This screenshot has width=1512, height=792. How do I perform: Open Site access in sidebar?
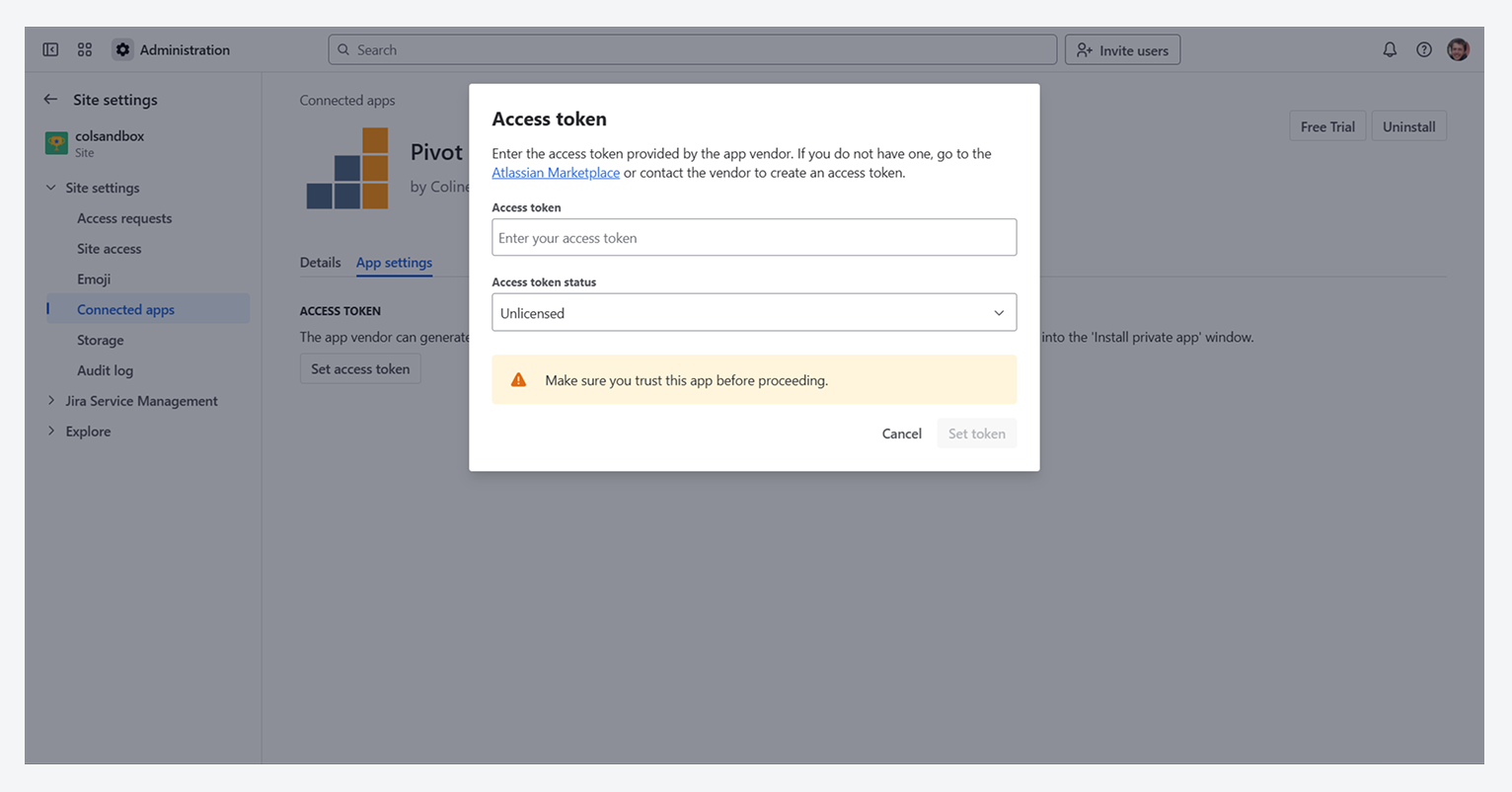110,249
